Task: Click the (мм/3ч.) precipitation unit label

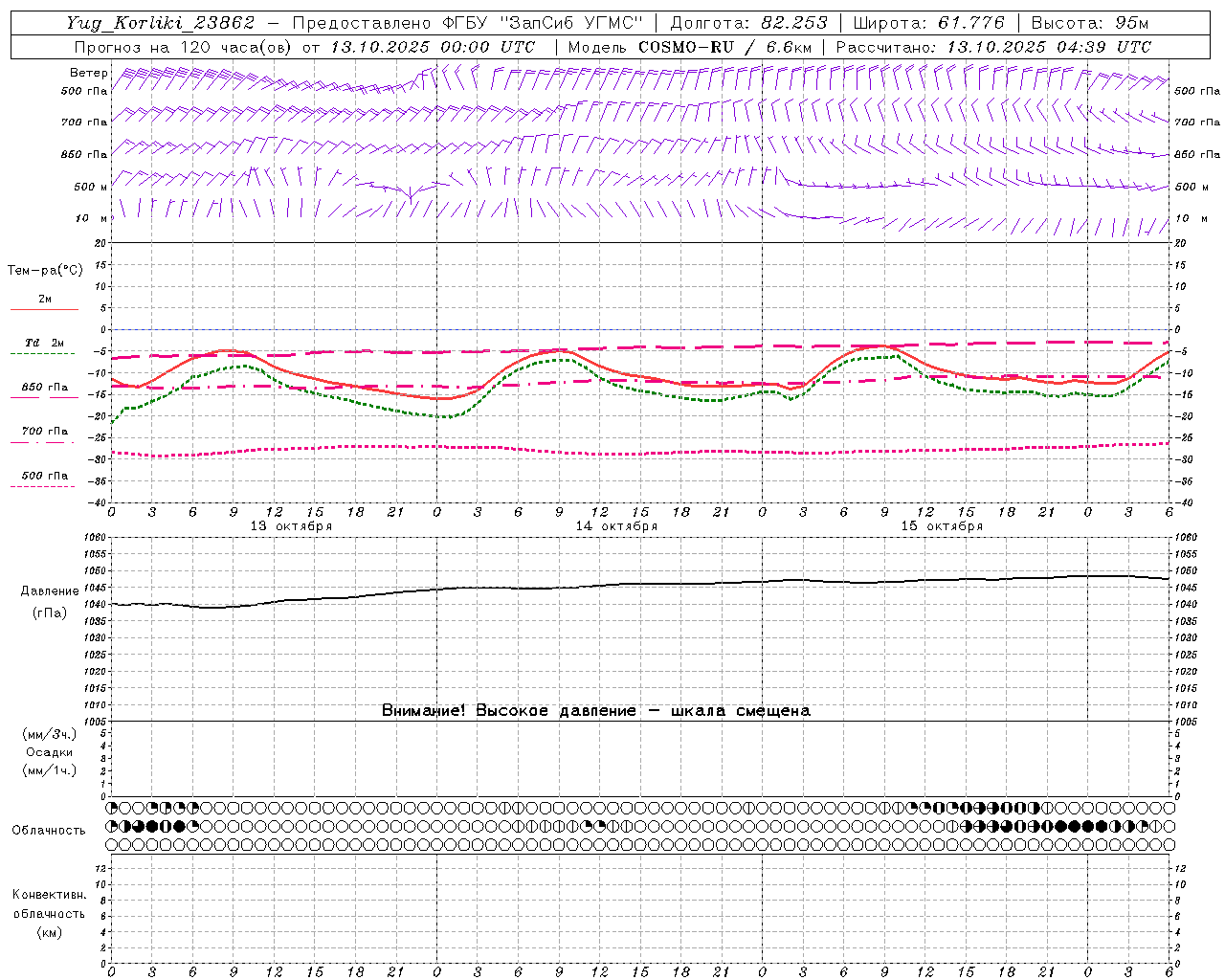Action: tap(50, 734)
